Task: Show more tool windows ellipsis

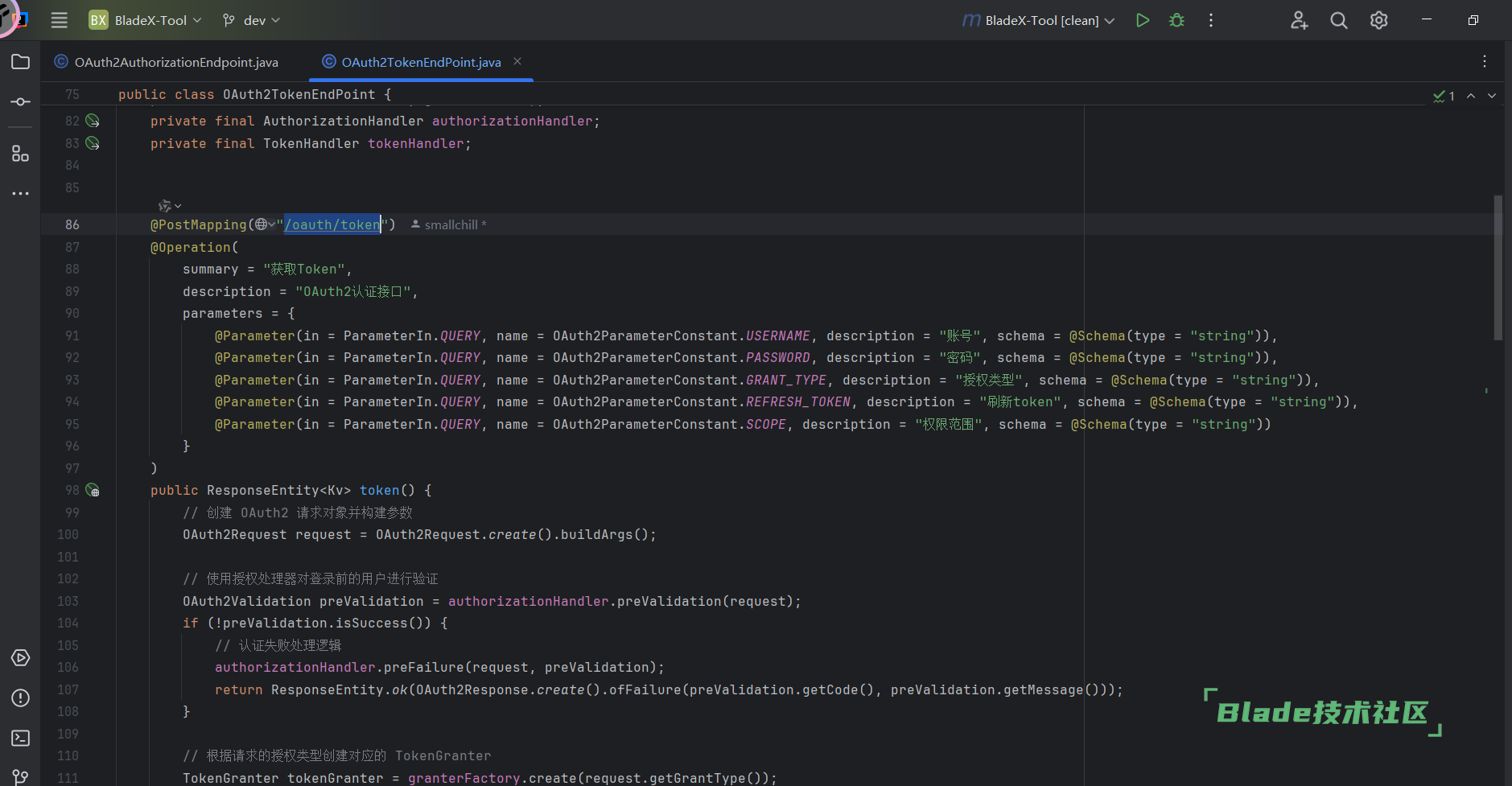Action: 21,194
